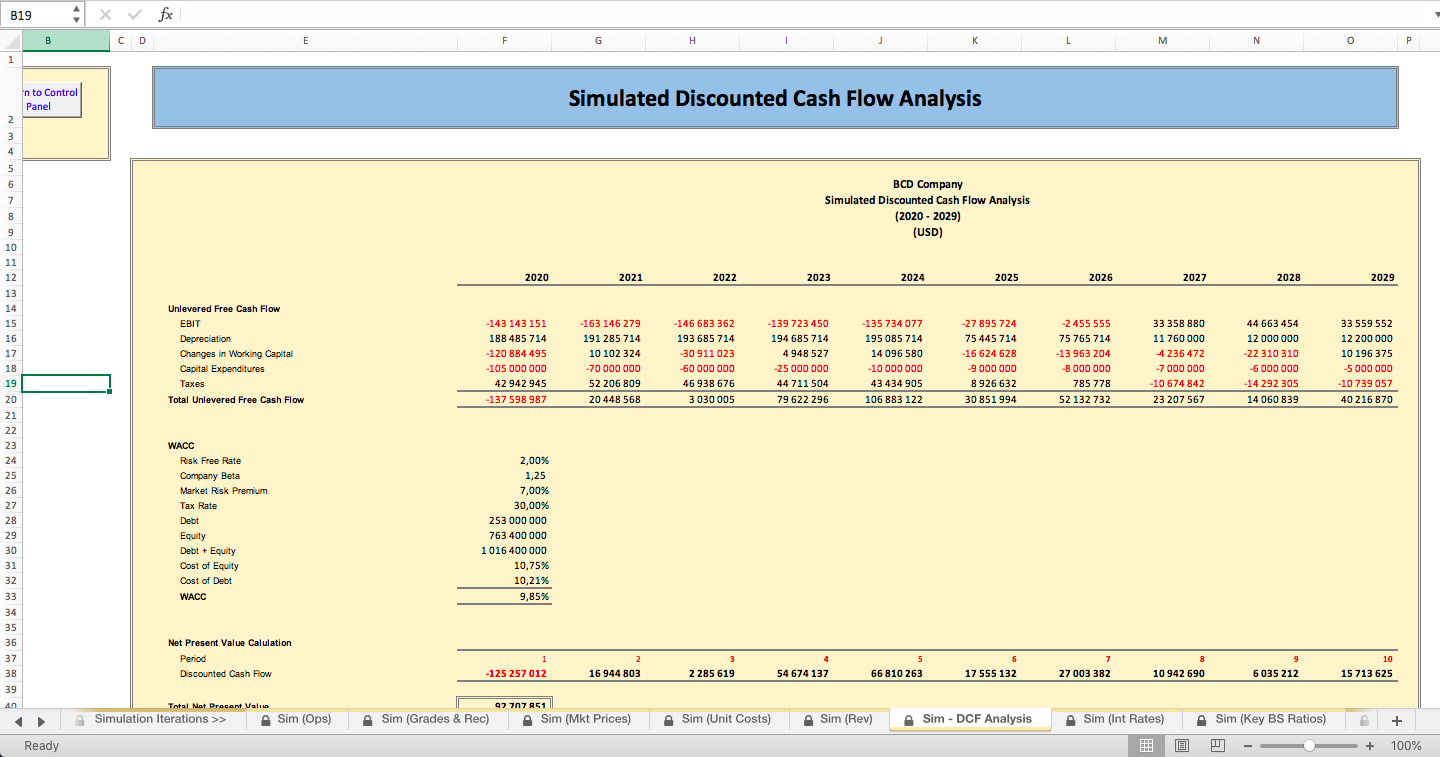Click EBIT value -143 143 151
The width and height of the screenshot is (1440, 757).
pyautogui.click(x=516, y=324)
